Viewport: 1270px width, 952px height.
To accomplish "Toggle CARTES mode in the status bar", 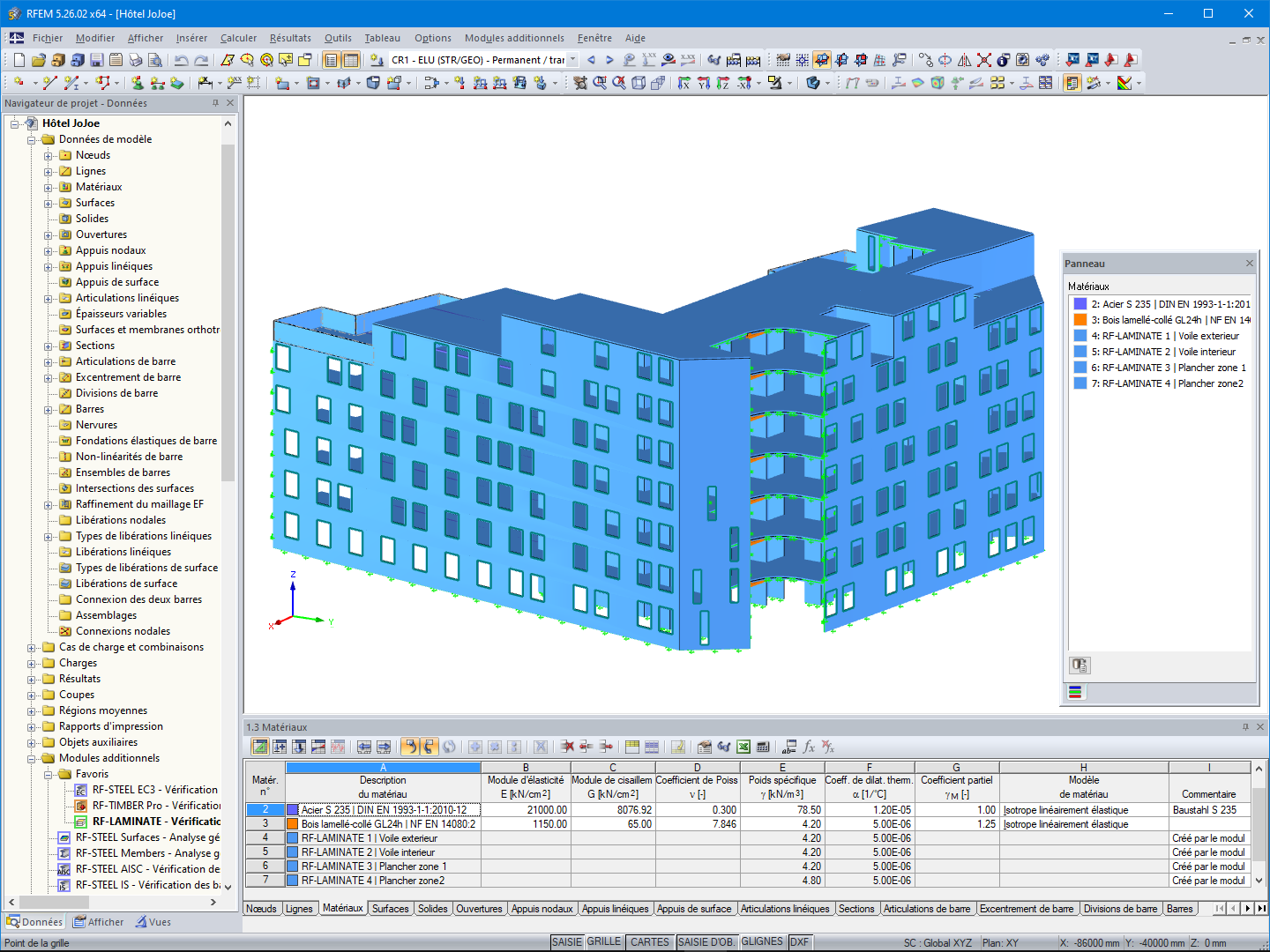I will pyautogui.click(x=650, y=941).
